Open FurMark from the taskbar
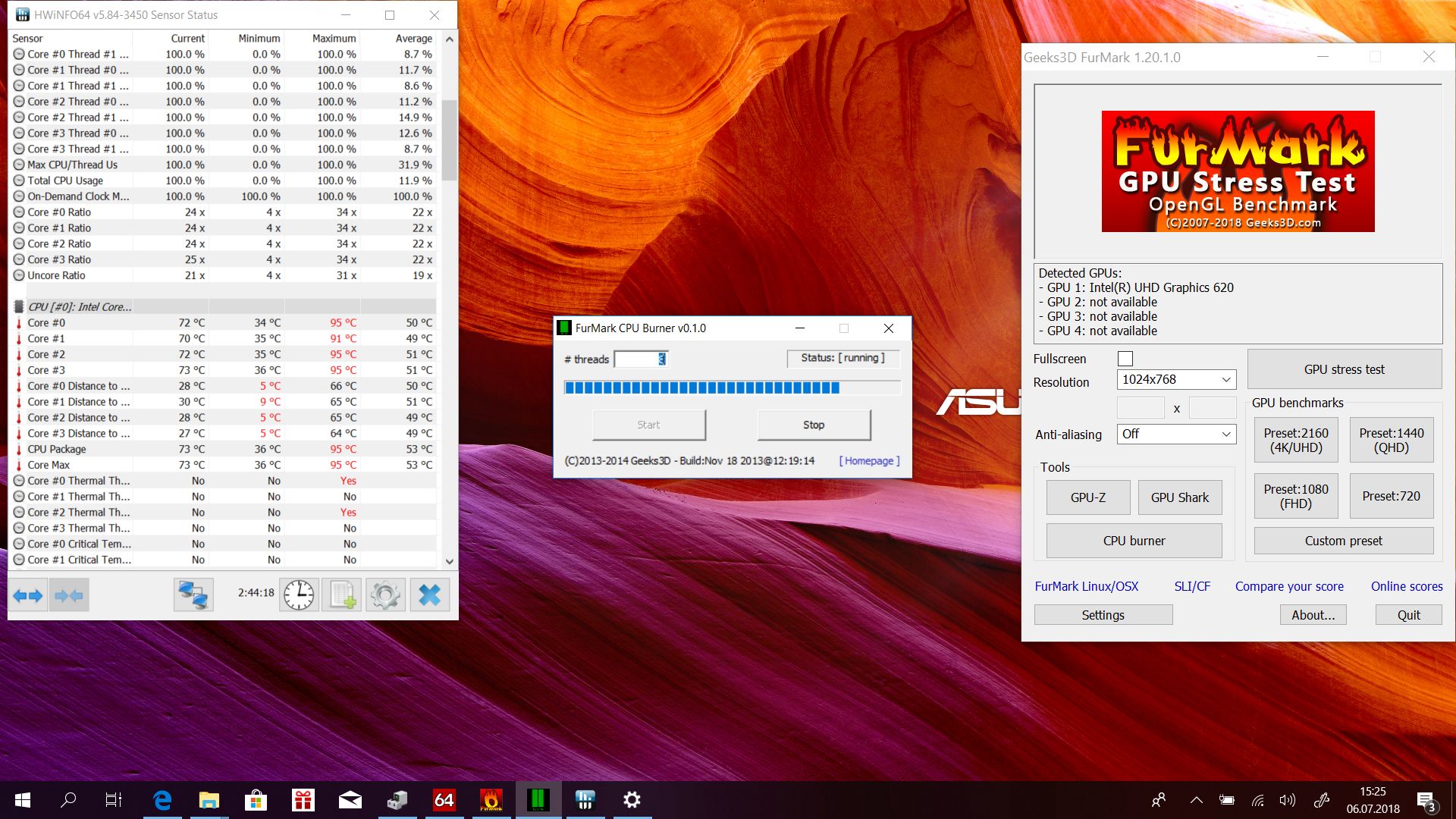This screenshot has height=819, width=1456. [x=491, y=799]
